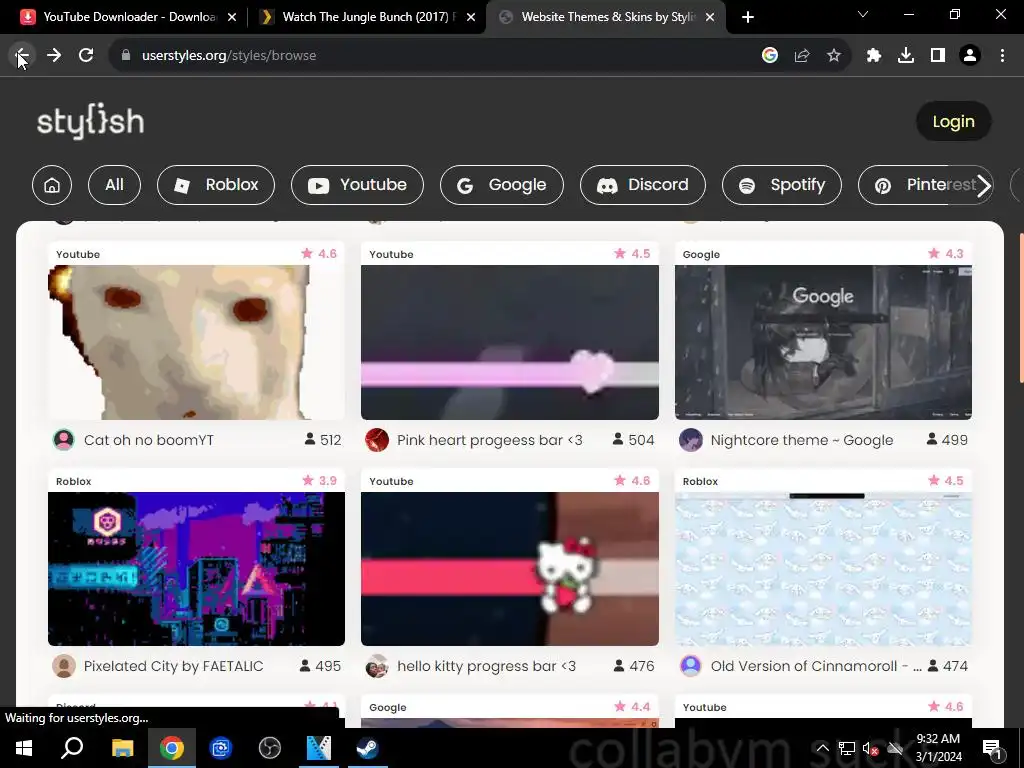Go to home category icon
Viewport: 1024px width, 768px height.
(52, 185)
